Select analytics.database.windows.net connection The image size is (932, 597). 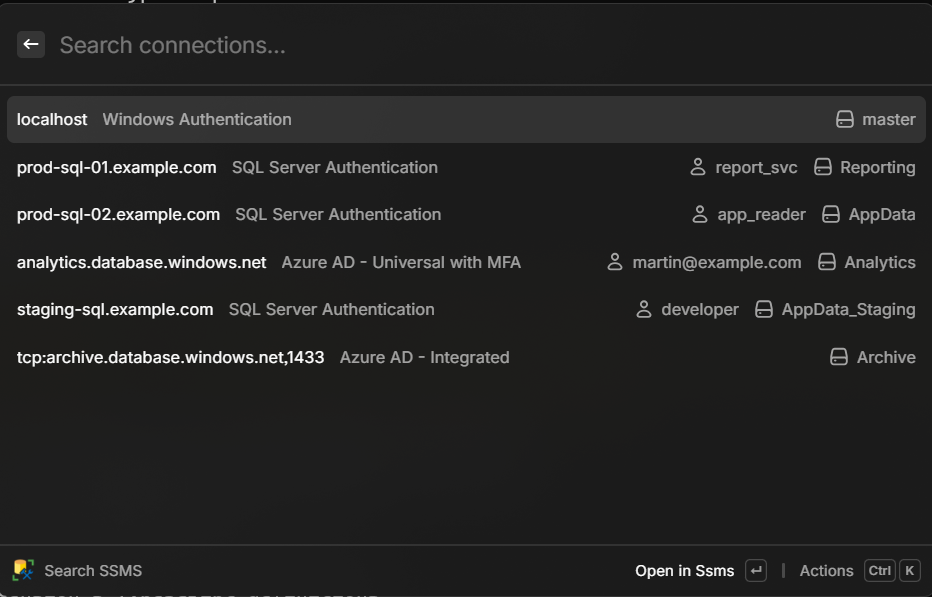(x=466, y=262)
